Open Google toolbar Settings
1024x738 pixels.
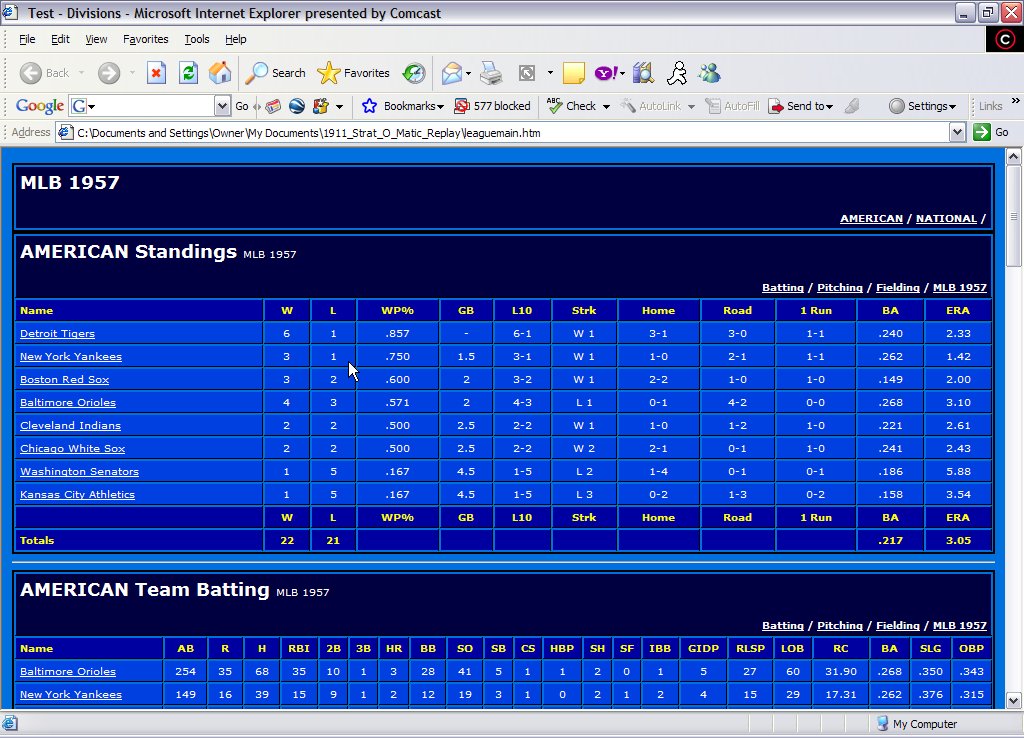point(922,106)
